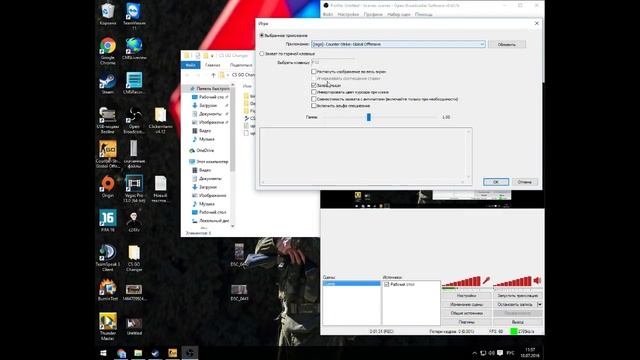This screenshot has width=640, height=360.
Task: Switch input language via 'РУС' indicator
Action: (510, 353)
